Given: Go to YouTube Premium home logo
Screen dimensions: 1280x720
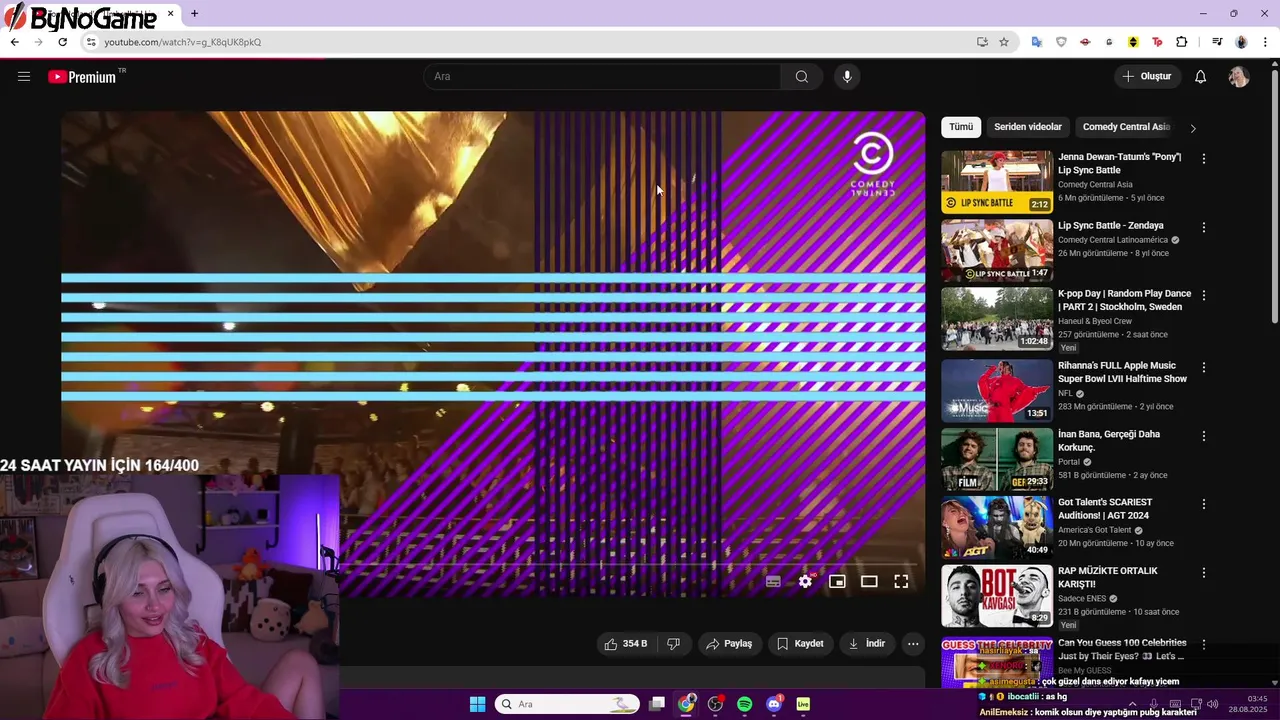Looking at the screenshot, I should pos(82,77).
